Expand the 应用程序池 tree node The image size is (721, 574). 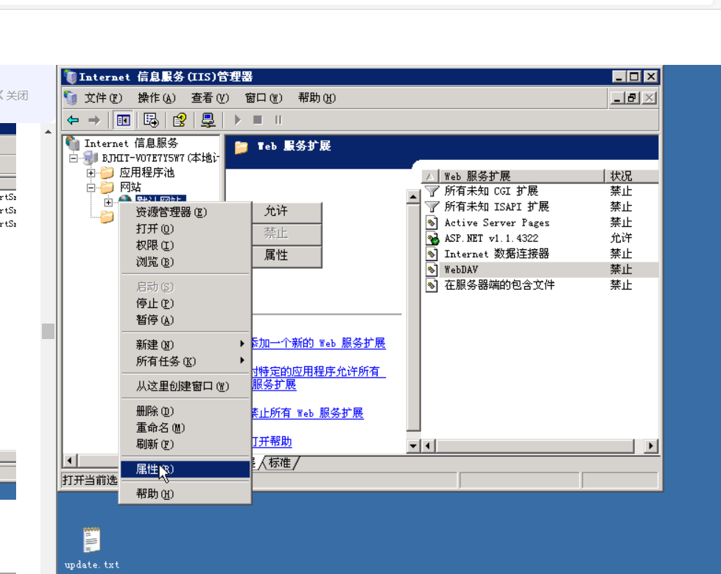(91, 173)
